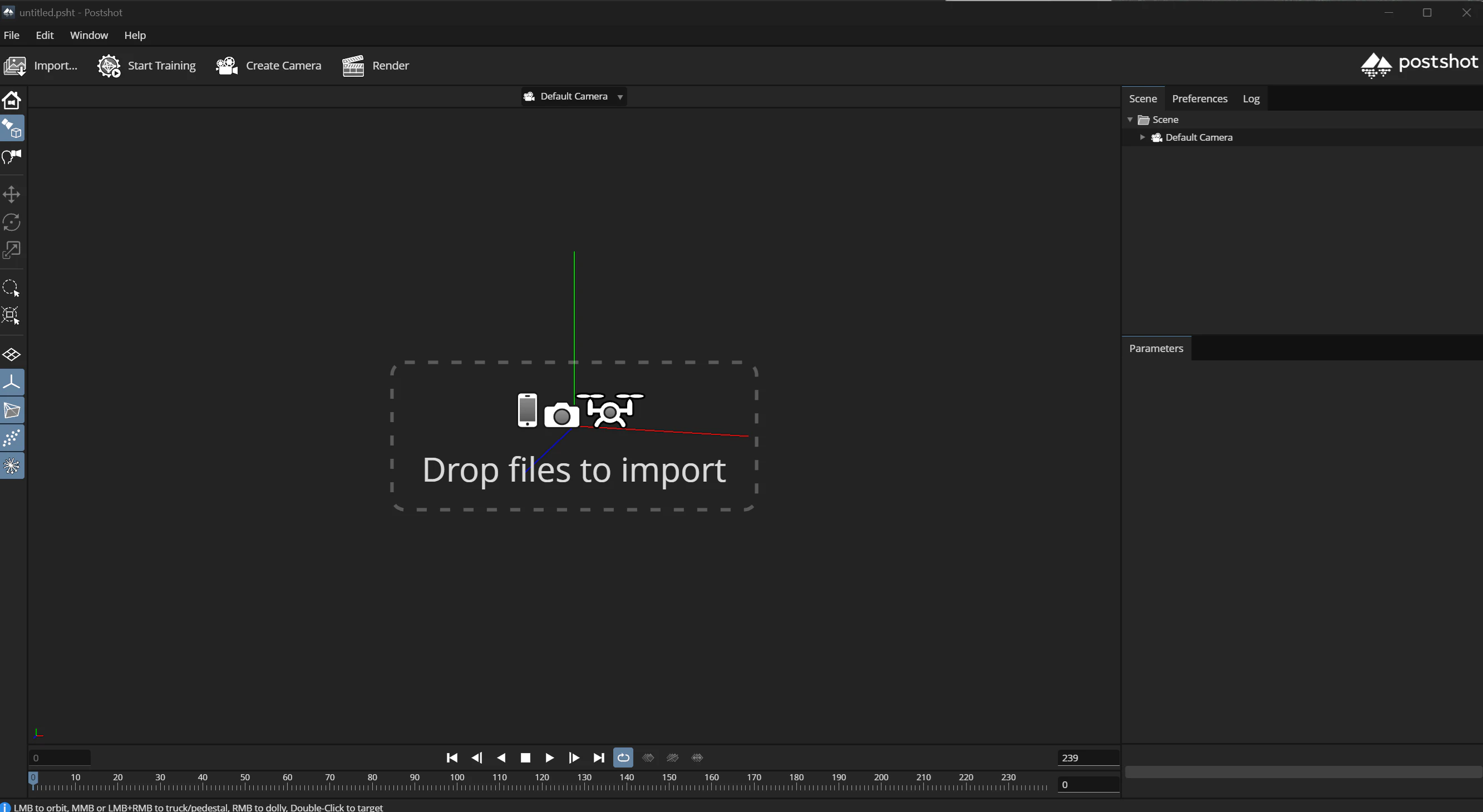Click frame 100 on the timeline
This screenshot has height=812, width=1483.
click(x=457, y=785)
